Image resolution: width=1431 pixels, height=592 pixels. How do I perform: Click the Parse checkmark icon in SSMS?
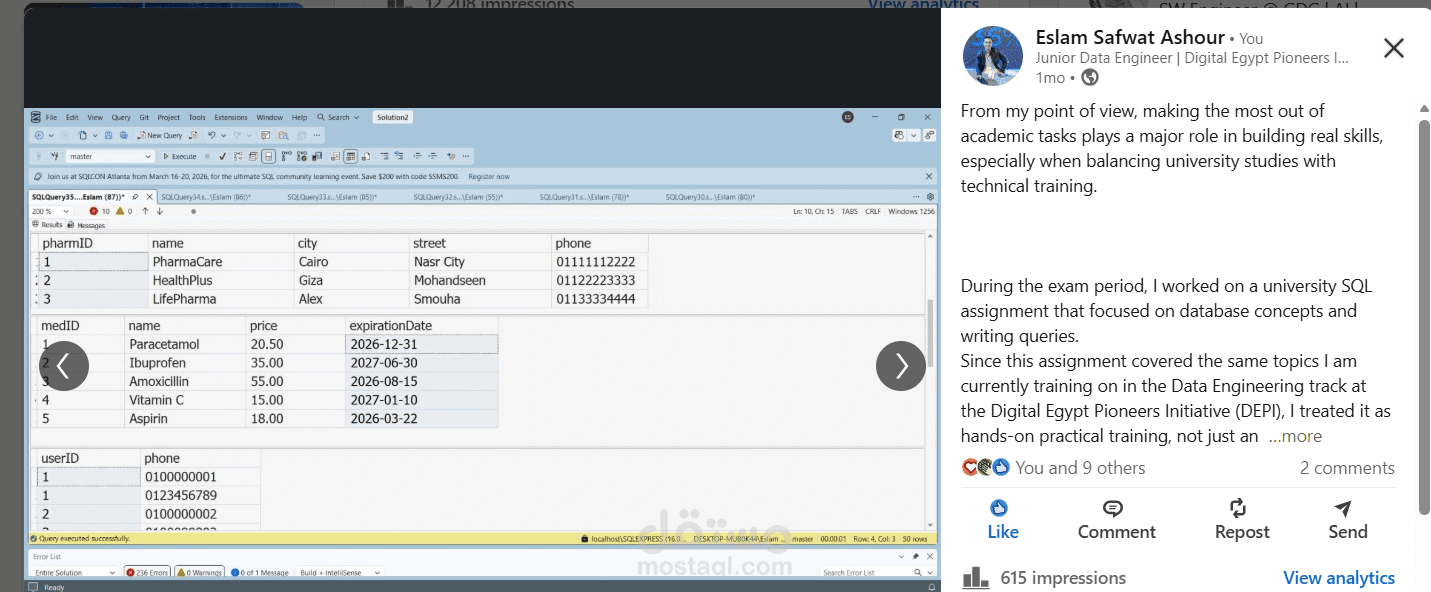(x=222, y=156)
